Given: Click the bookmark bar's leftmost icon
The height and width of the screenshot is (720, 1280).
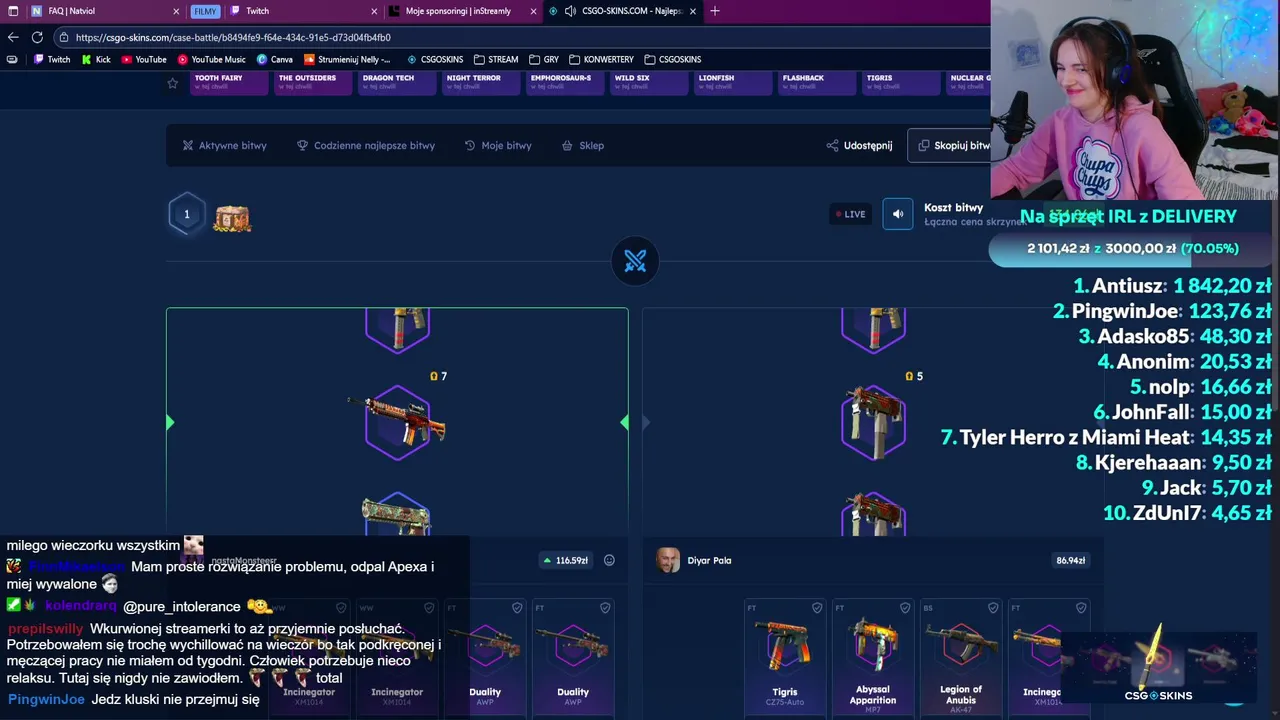Looking at the screenshot, I should [12, 59].
